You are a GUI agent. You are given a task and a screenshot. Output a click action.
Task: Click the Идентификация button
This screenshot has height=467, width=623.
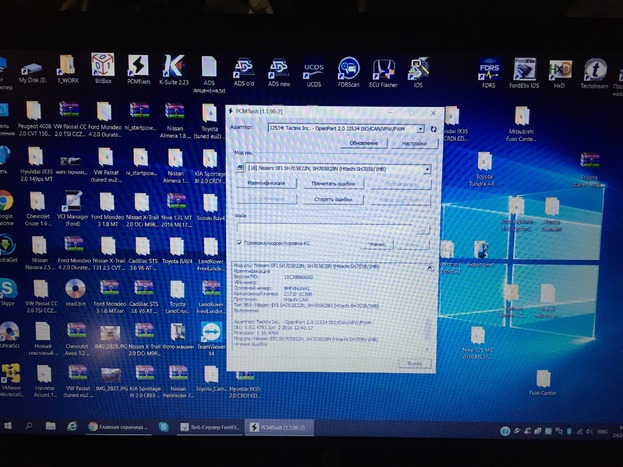266,184
